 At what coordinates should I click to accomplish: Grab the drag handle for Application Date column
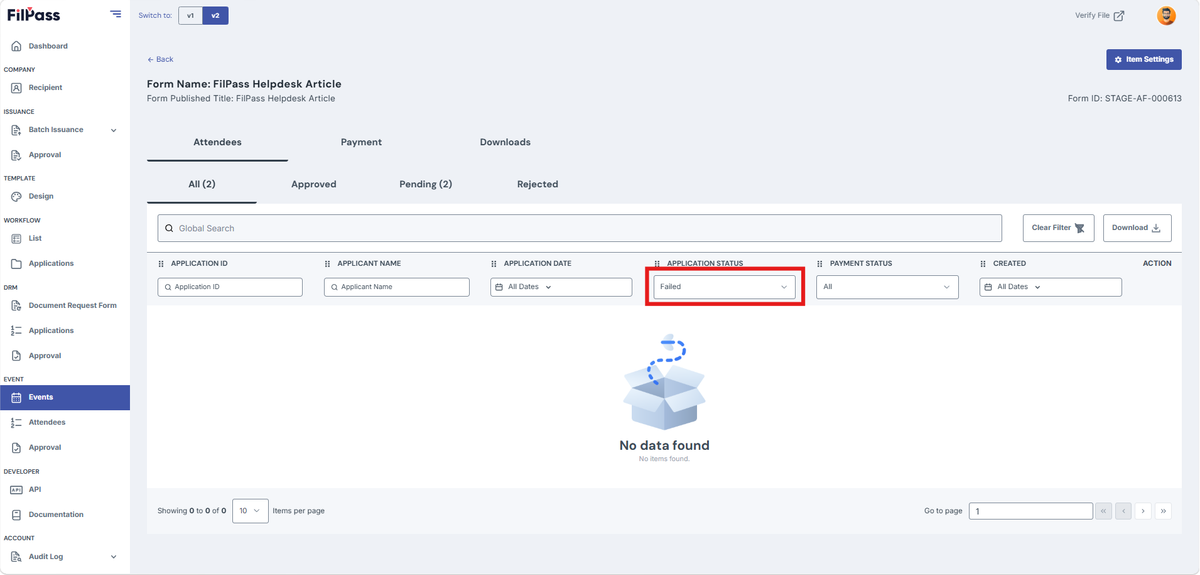(x=494, y=264)
